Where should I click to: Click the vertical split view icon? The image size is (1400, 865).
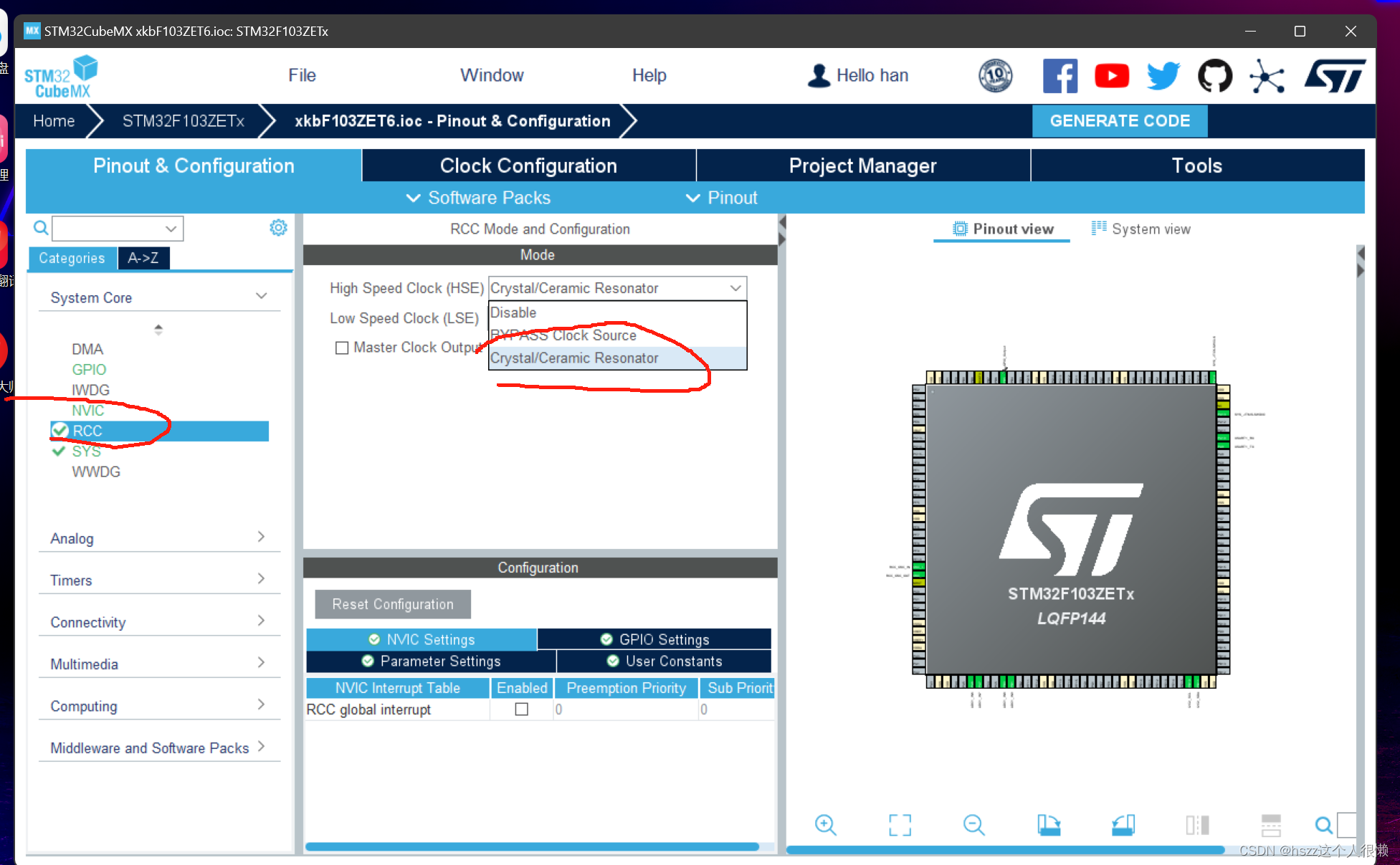click(1197, 825)
